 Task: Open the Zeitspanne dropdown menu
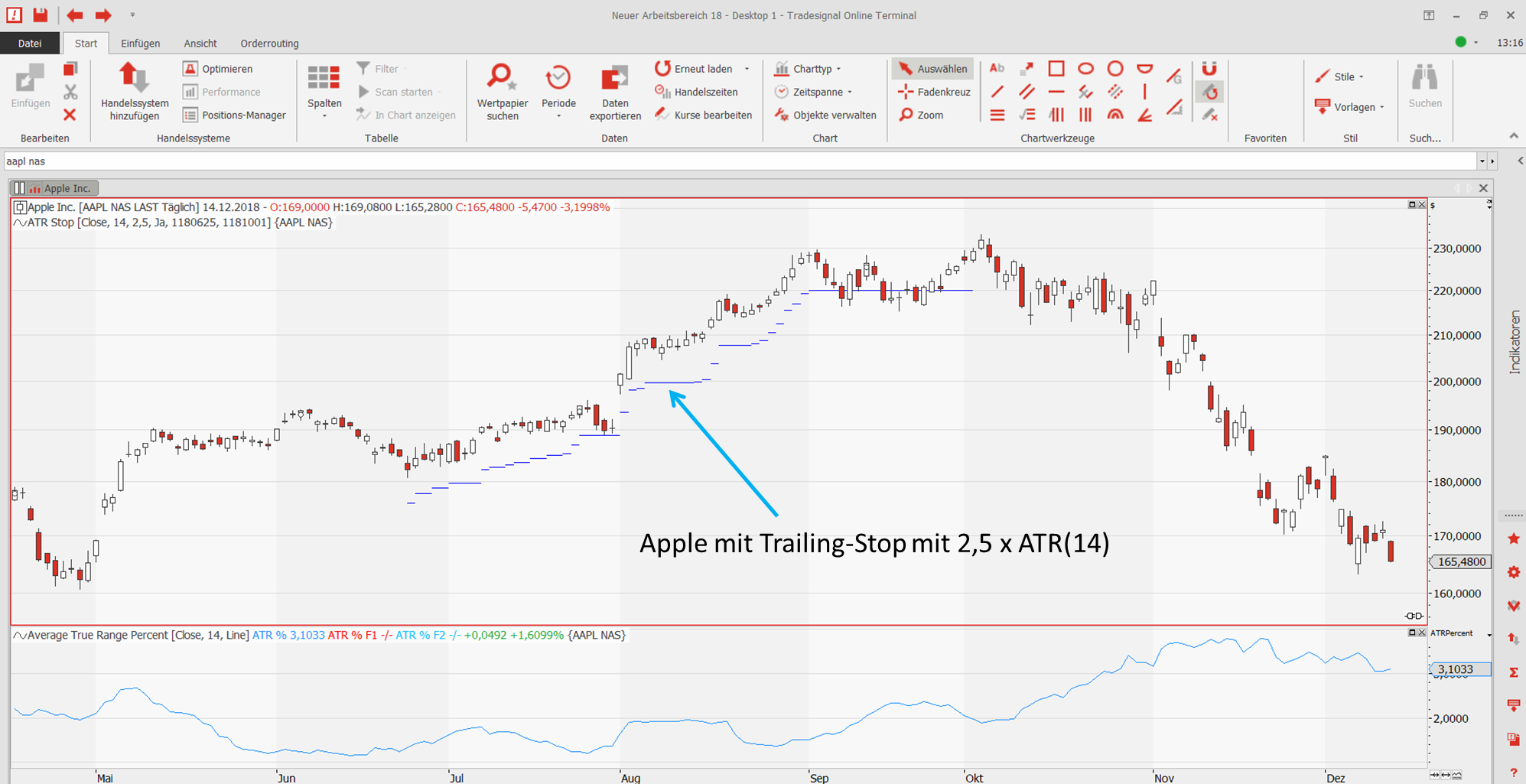click(817, 92)
